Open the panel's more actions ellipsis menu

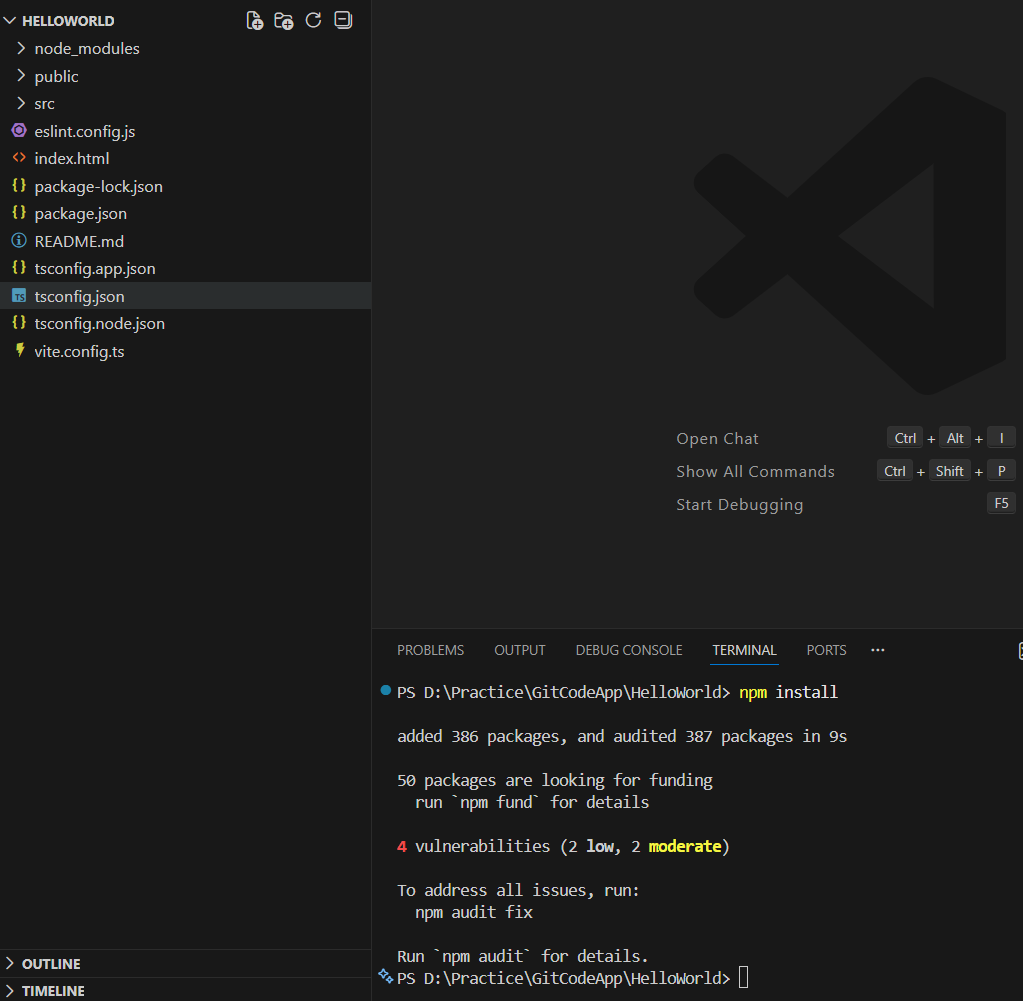point(877,650)
